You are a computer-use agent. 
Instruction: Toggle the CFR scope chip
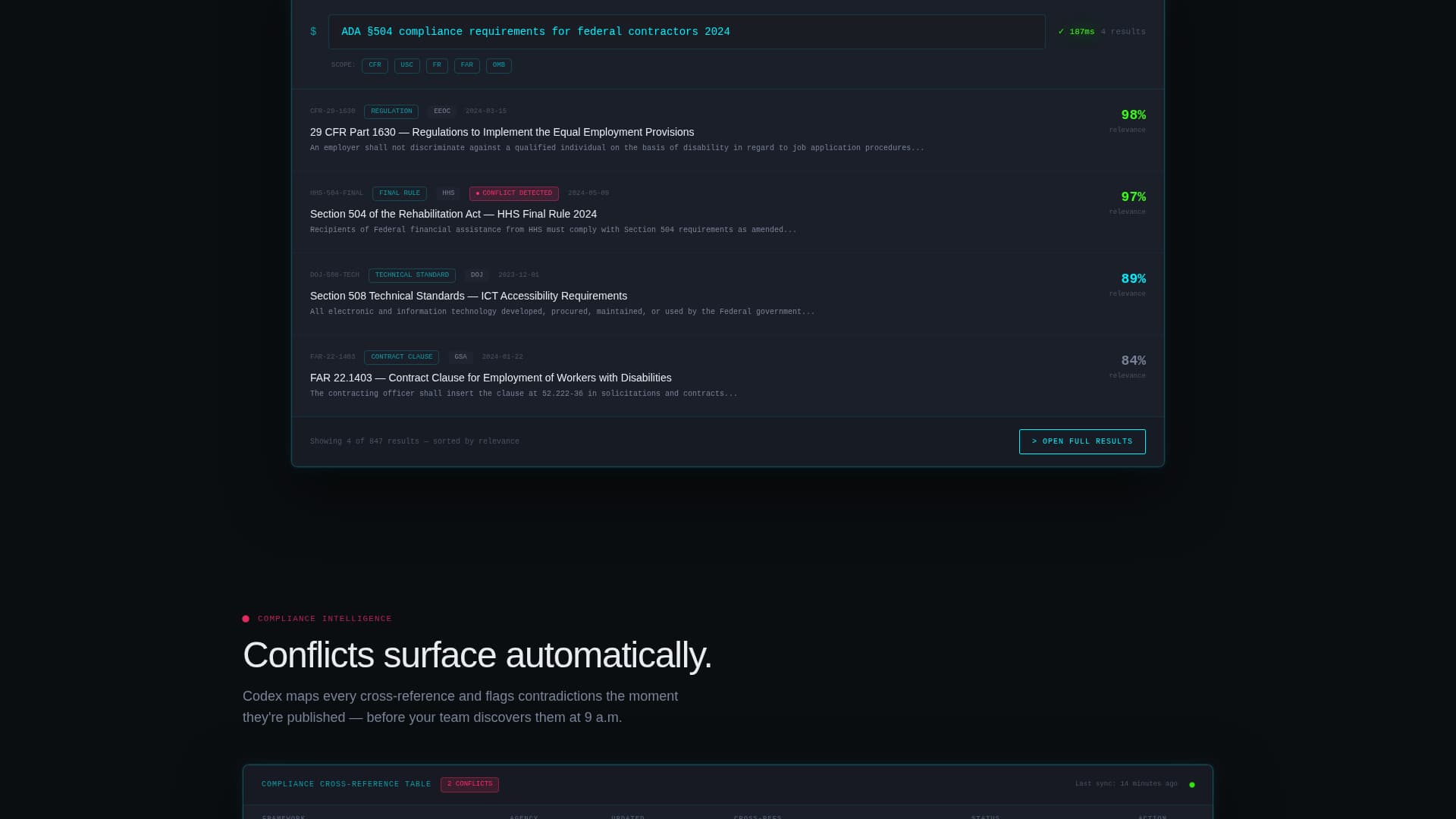point(375,66)
